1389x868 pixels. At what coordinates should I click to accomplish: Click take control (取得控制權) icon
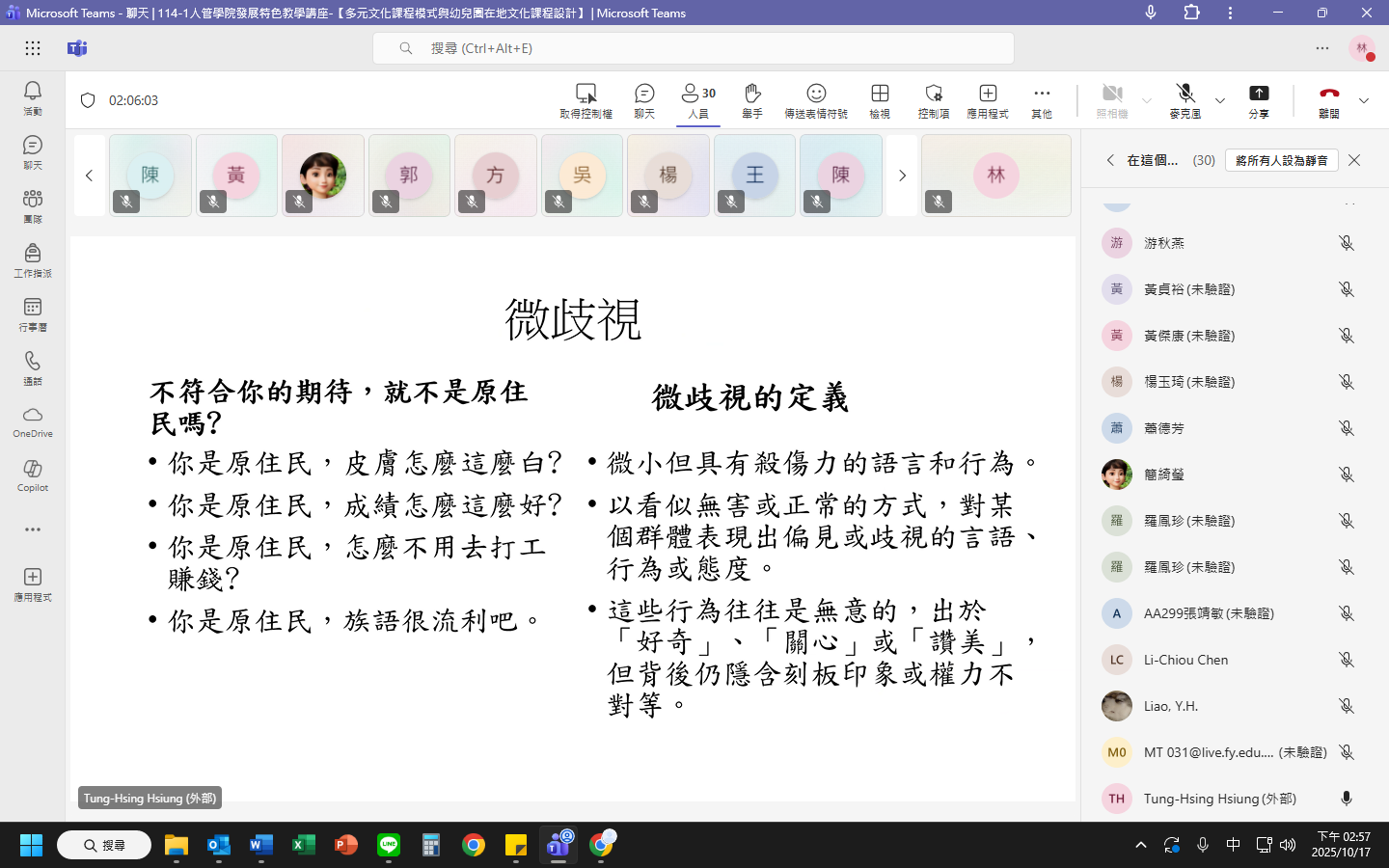pyautogui.click(x=586, y=99)
